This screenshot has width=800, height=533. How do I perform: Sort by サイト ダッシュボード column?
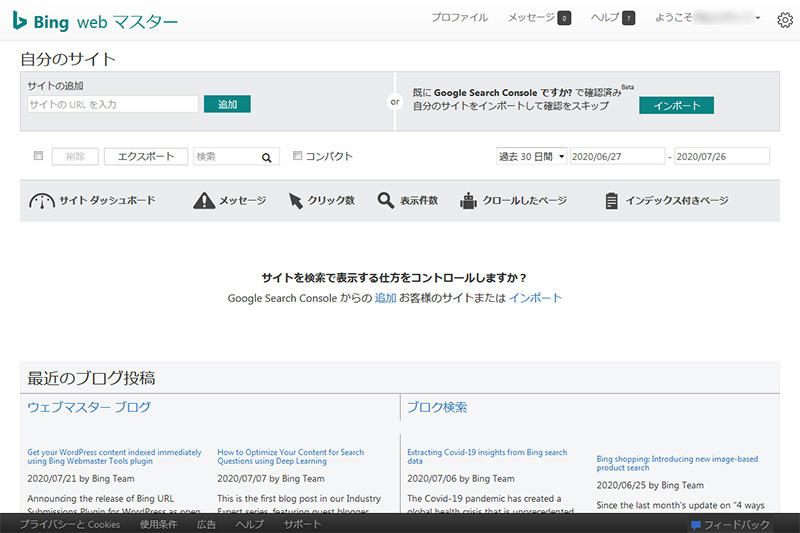pyautogui.click(x=107, y=200)
